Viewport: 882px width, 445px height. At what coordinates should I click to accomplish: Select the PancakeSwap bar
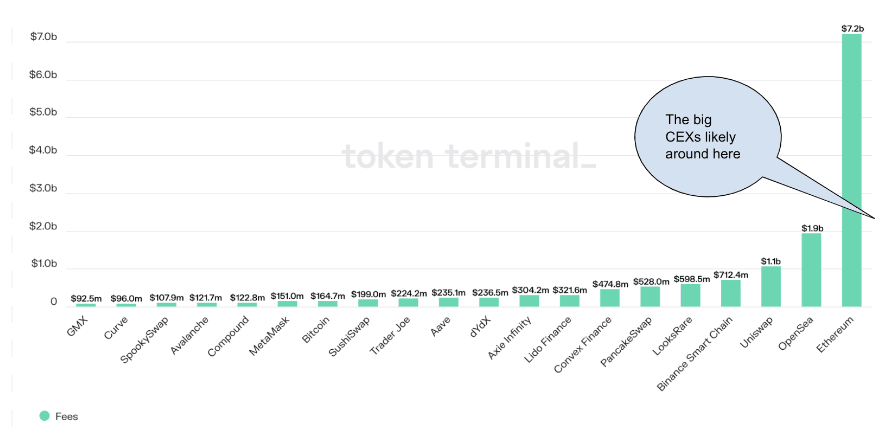tap(650, 297)
